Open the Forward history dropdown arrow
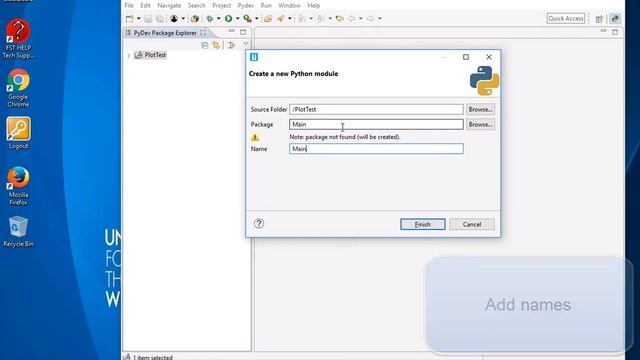Screen dimensions: 640x360 (x=380, y=18)
